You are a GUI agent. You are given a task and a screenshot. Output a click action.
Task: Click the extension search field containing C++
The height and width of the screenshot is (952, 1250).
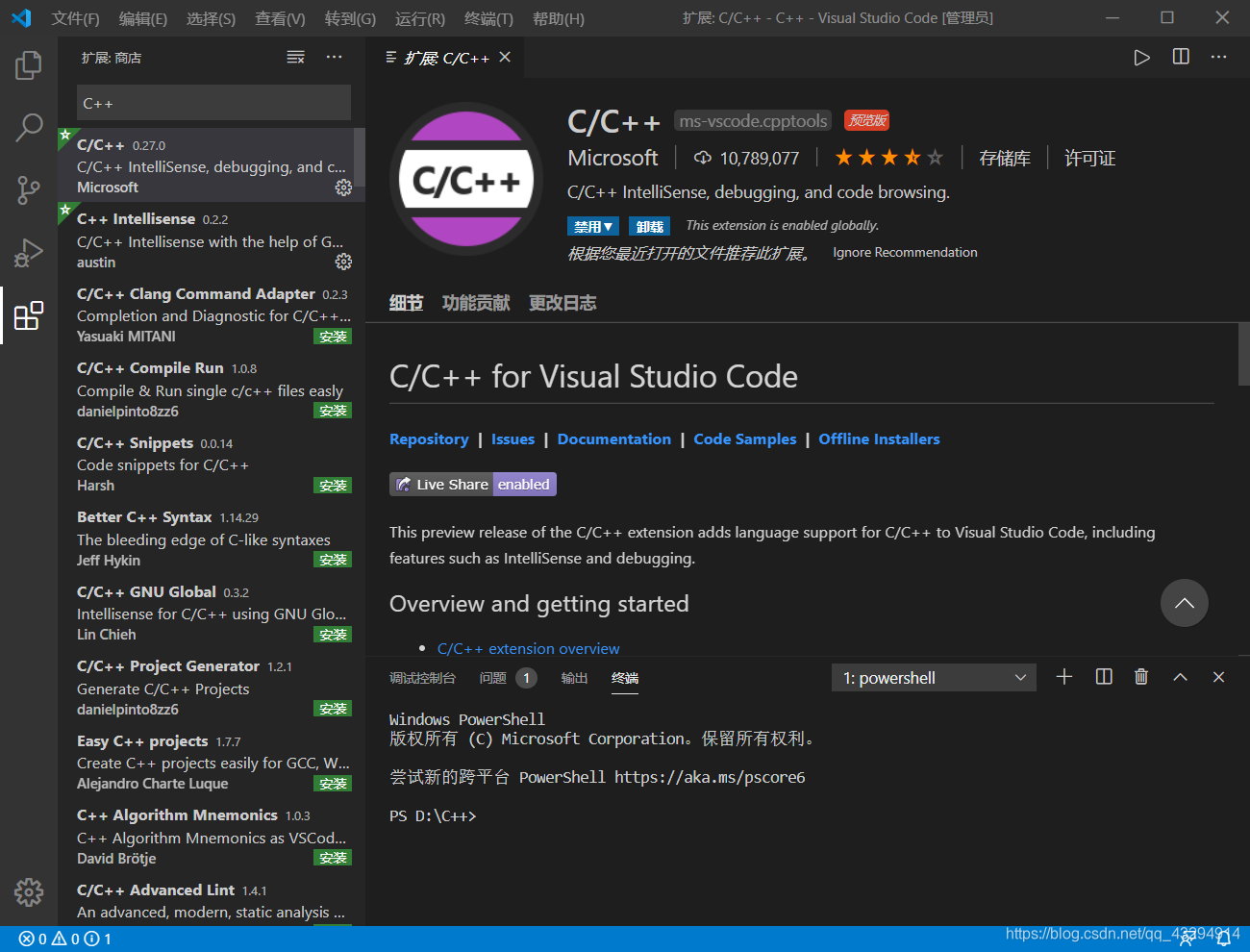(x=213, y=103)
